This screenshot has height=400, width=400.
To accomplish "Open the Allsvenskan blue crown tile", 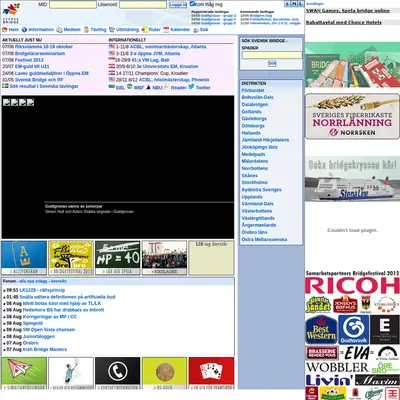I will [x=24, y=258].
